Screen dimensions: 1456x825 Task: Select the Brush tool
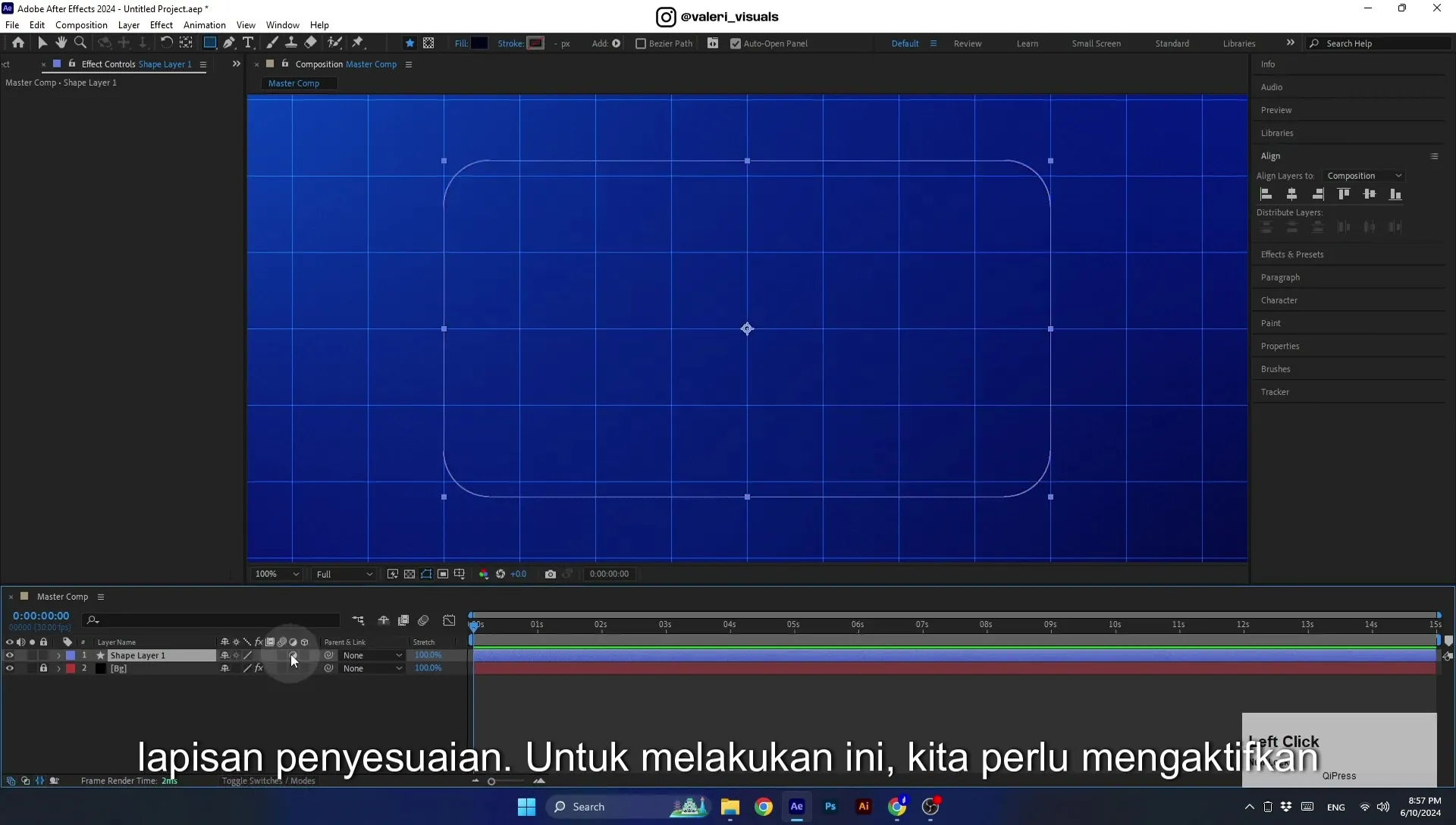271,43
